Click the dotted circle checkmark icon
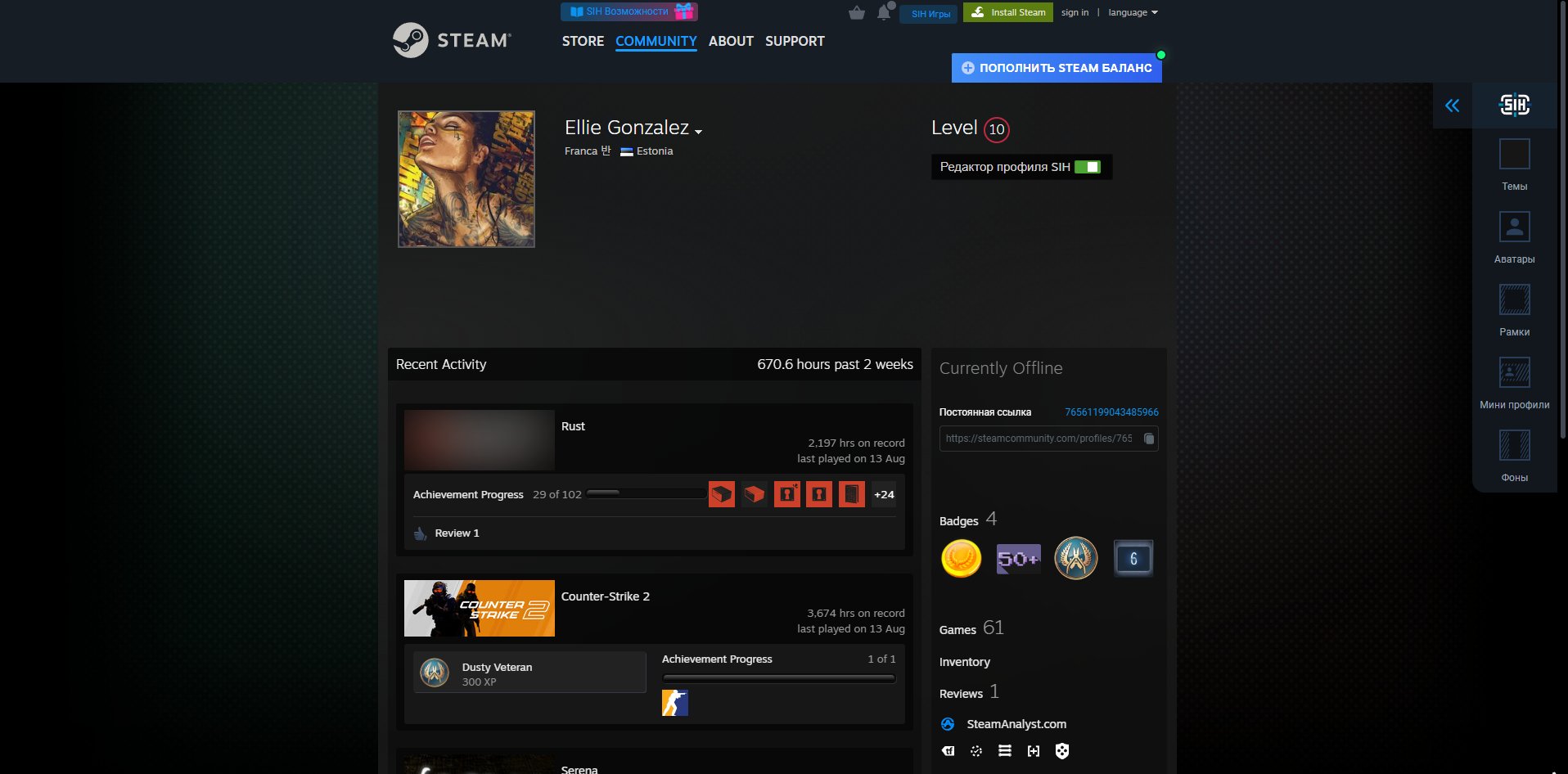The image size is (1568, 774). [x=976, y=751]
